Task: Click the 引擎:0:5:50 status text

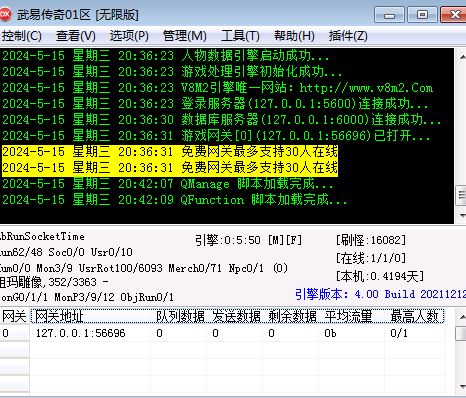Action: pos(248,240)
